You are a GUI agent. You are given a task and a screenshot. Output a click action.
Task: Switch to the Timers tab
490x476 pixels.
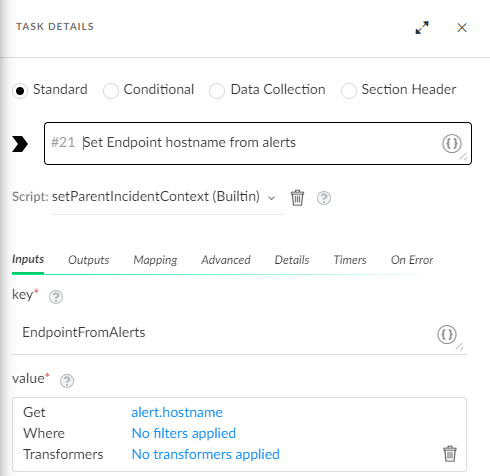350,260
